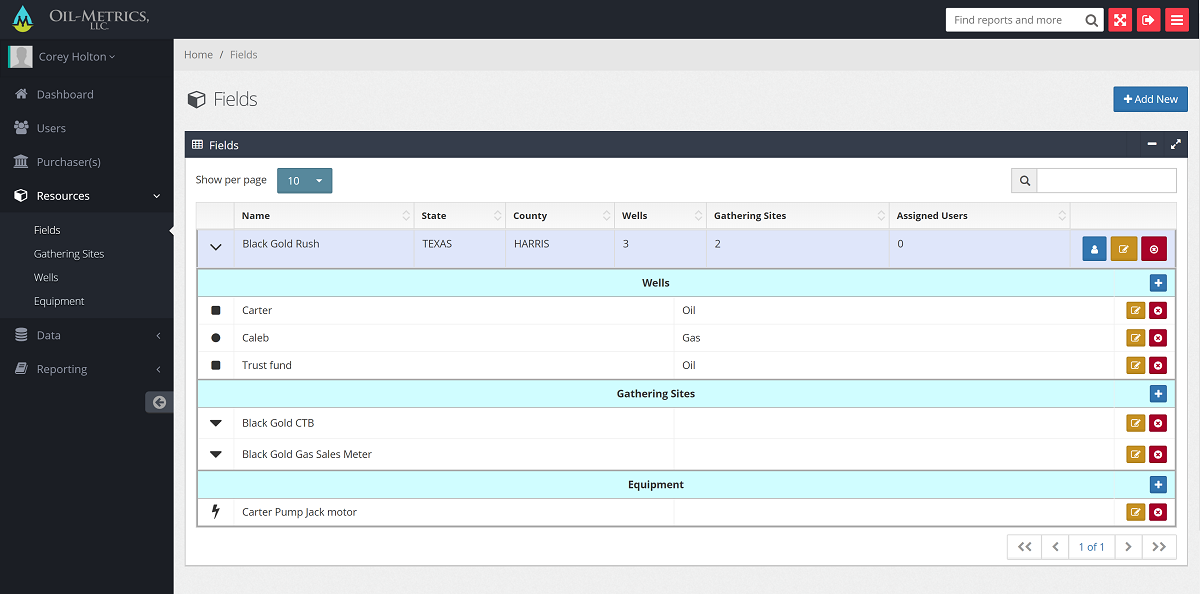Edit the Carter well row
Image resolution: width=1200 pixels, height=594 pixels.
tap(1136, 311)
